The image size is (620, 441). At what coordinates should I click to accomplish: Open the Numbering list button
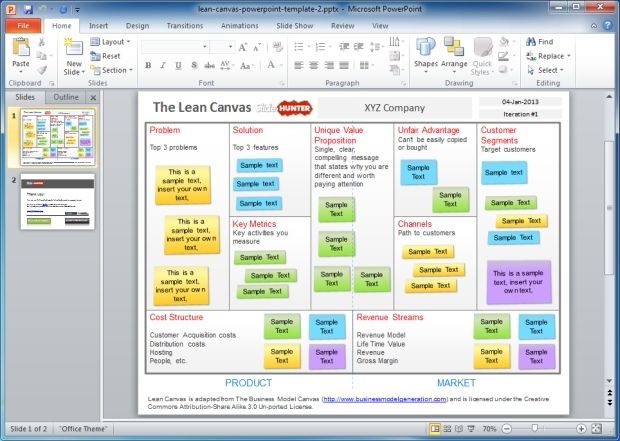click(320, 47)
